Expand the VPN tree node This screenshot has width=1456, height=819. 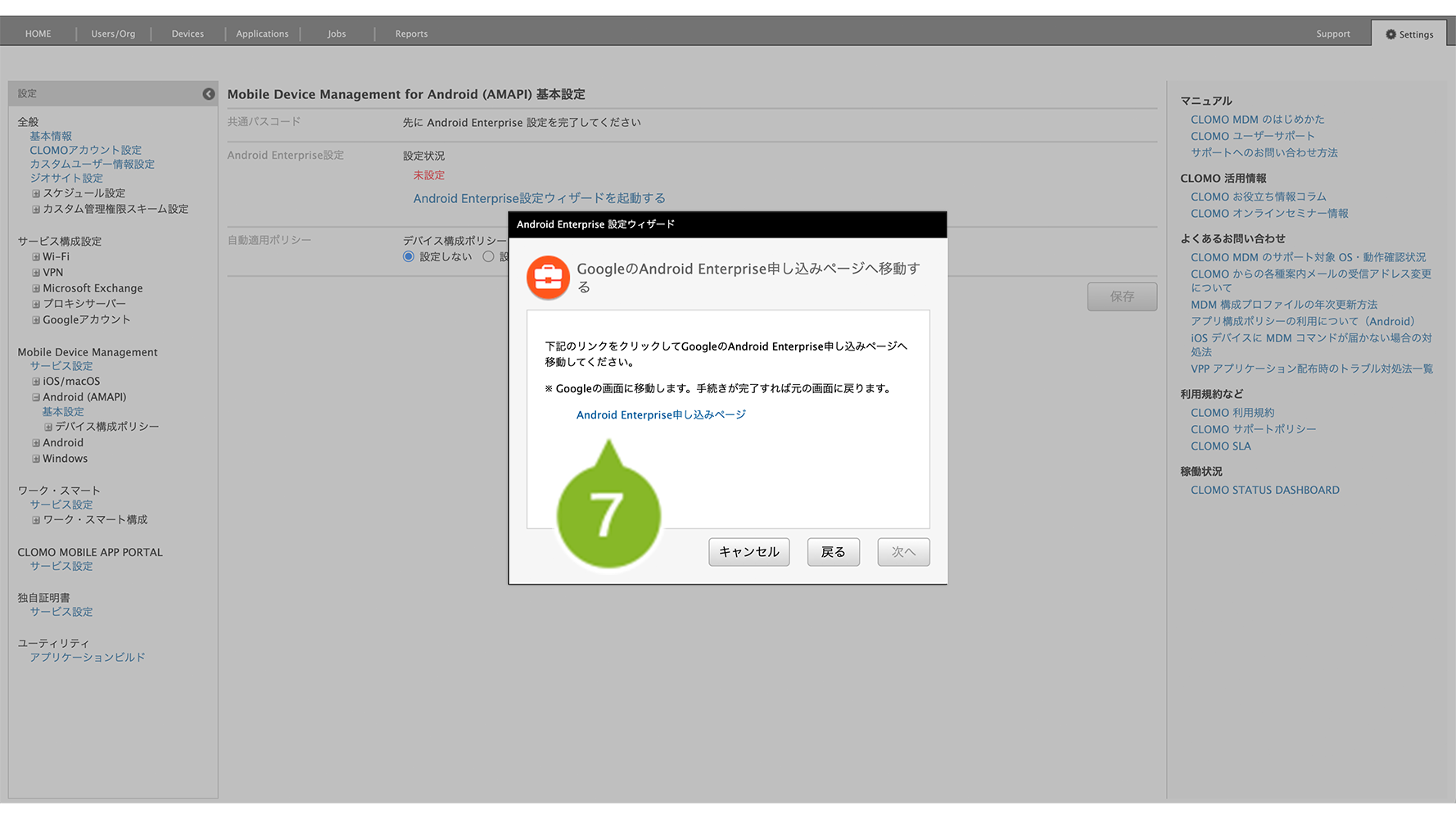[36, 273]
